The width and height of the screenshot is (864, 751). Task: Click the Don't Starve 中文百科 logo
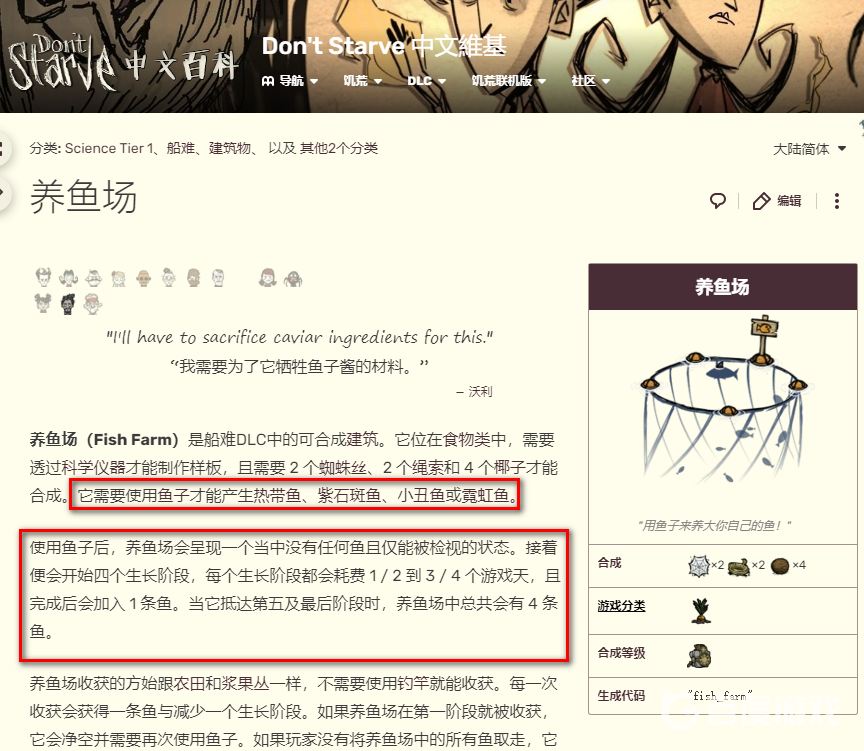(122, 63)
